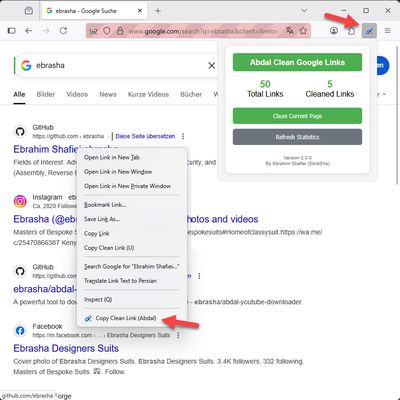This screenshot has width=400, height=400.
Task: Clear the Google search box with the X
Action: click(x=211, y=66)
